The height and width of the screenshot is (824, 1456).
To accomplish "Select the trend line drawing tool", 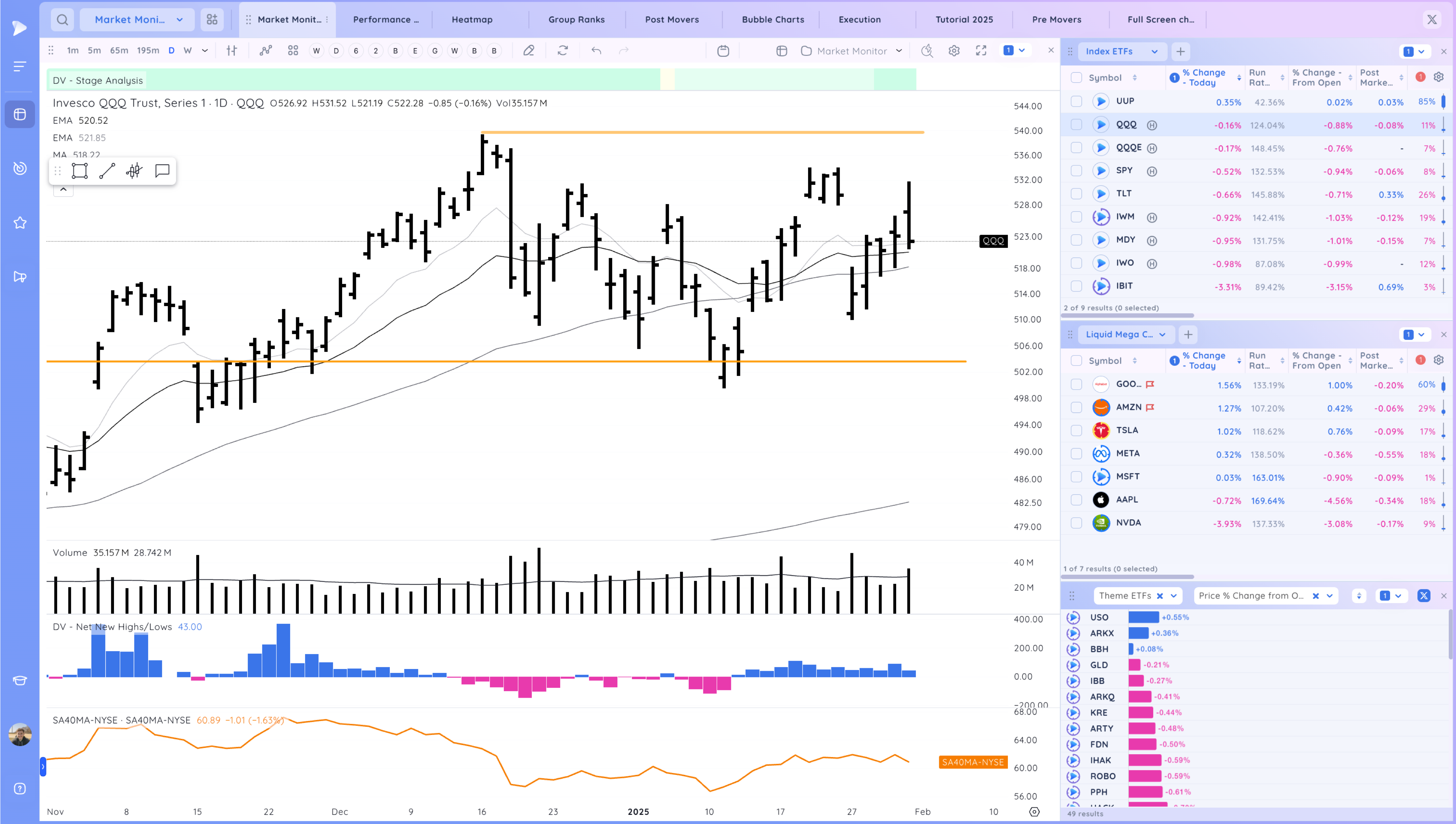I will [x=107, y=171].
